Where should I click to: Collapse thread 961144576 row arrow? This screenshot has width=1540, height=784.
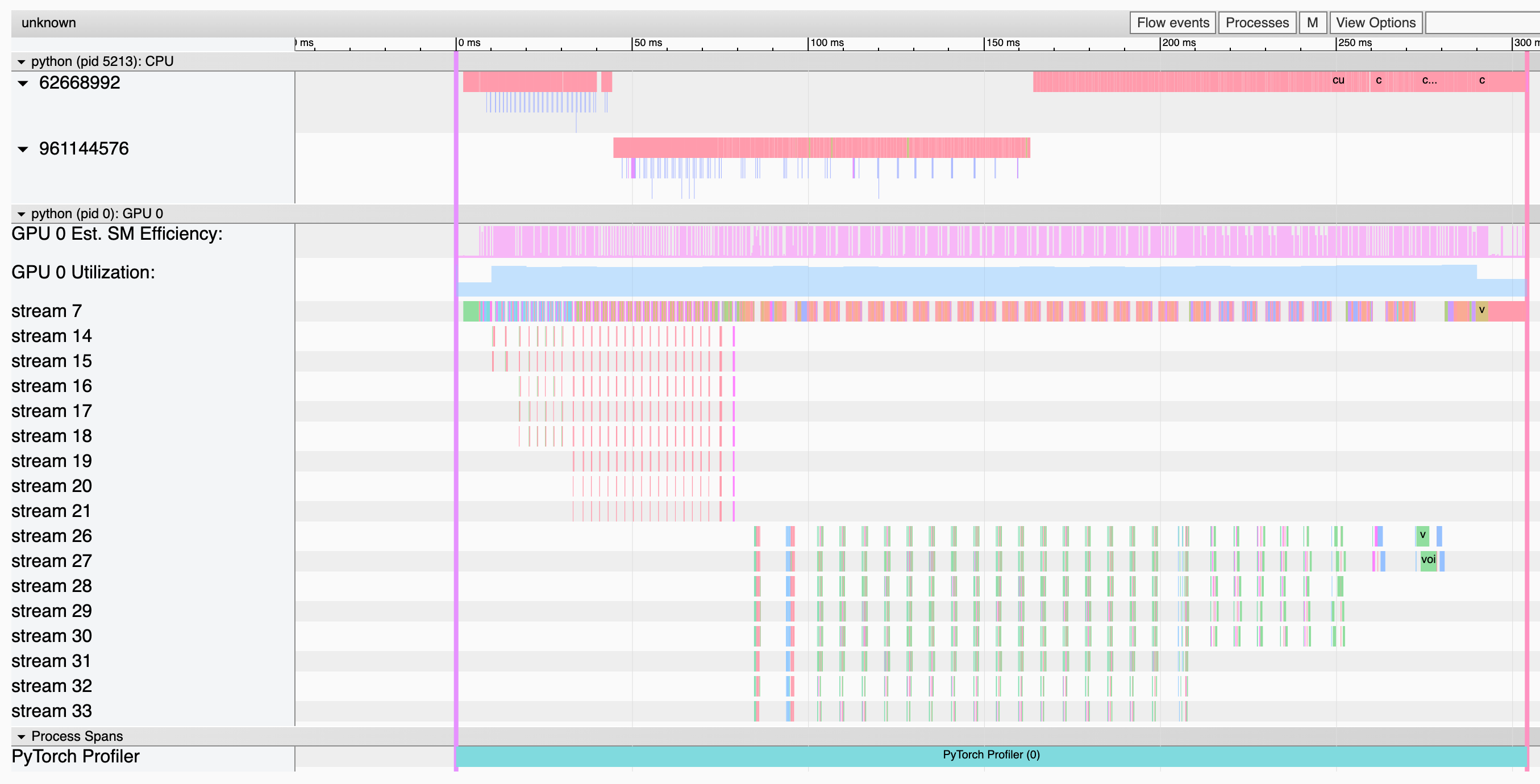point(23,149)
